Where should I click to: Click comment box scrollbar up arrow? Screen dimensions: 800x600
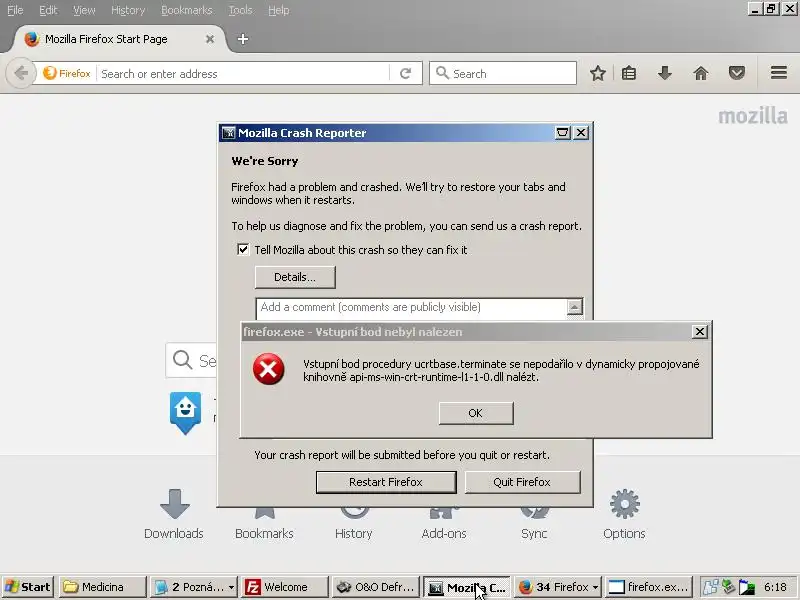(574, 307)
